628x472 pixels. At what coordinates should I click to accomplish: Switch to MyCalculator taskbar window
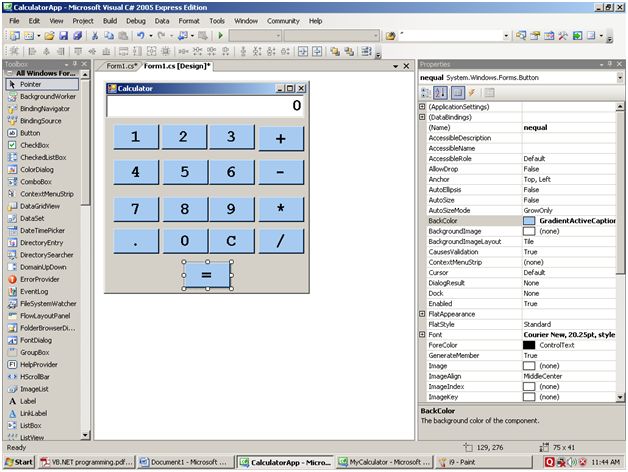pos(385,462)
